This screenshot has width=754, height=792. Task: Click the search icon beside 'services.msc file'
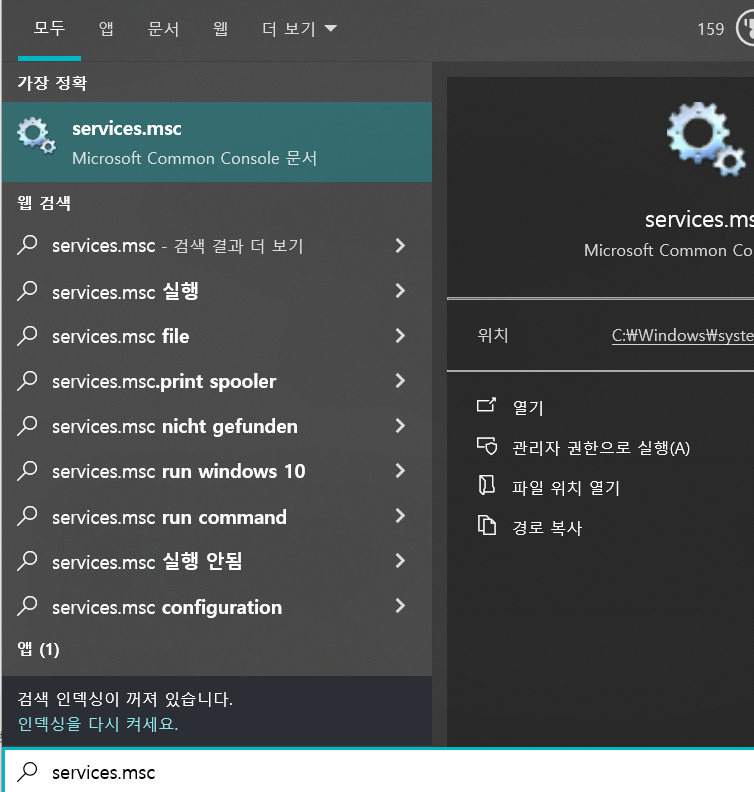click(27, 336)
